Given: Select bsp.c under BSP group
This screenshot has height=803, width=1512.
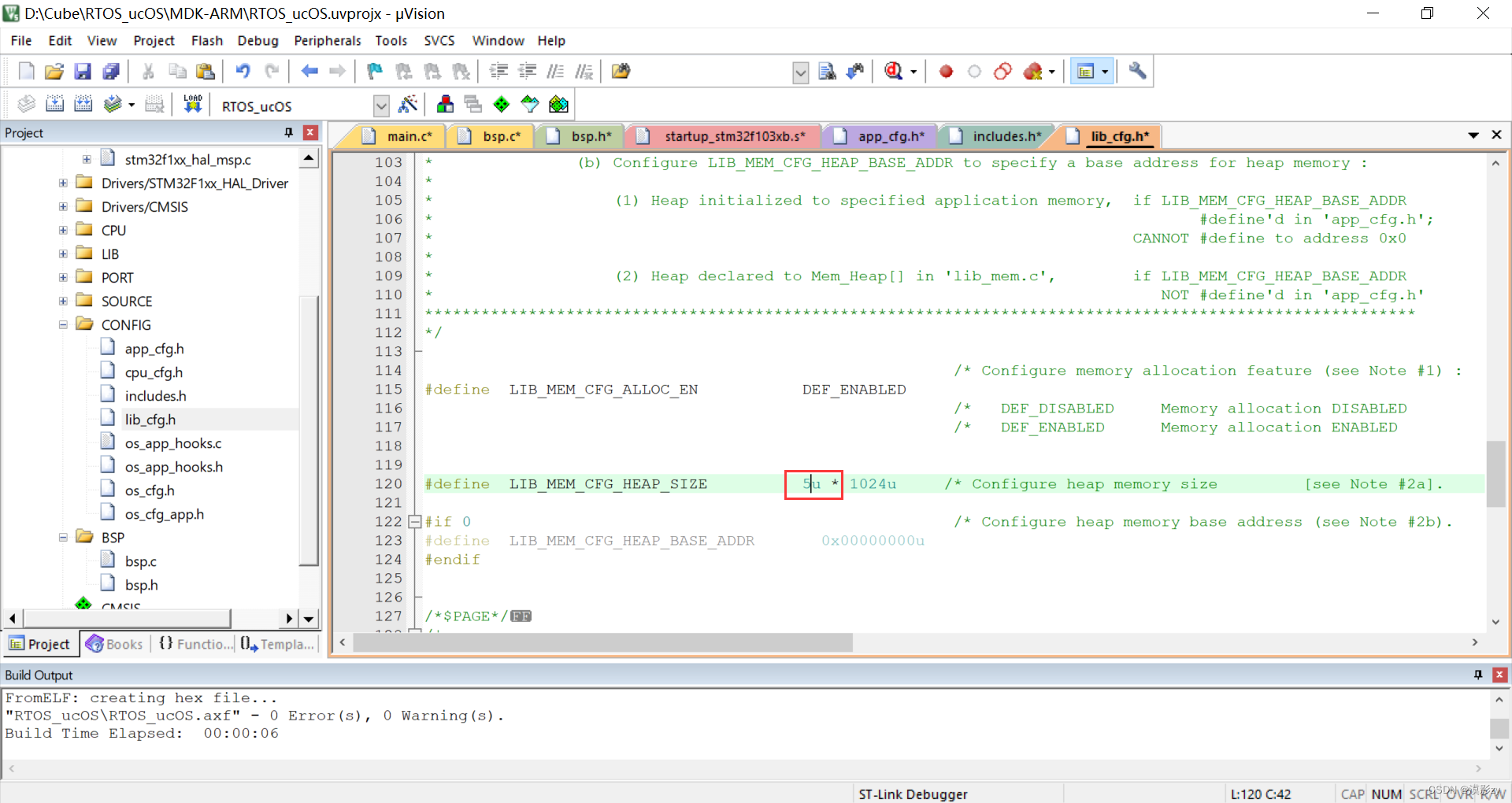Looking at the screenshot, I should coord(141,561).
